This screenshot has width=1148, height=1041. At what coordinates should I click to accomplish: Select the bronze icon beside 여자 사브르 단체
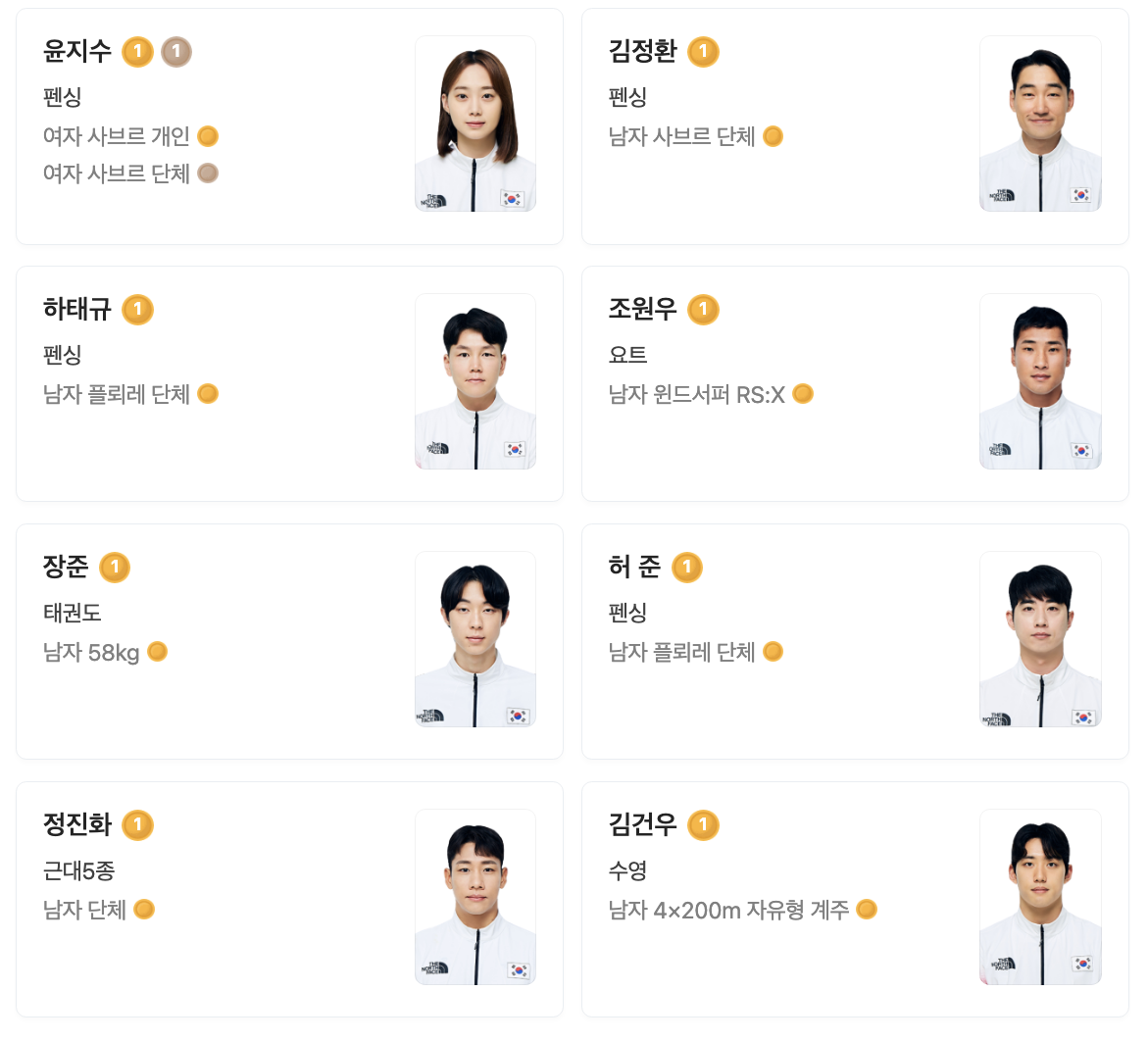(207, 174)
